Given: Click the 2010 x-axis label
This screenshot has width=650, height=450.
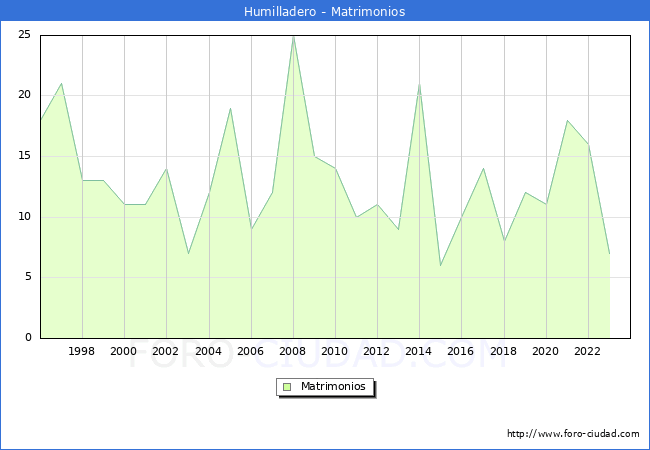Looking at the screenshot, I should pos(335,351).
